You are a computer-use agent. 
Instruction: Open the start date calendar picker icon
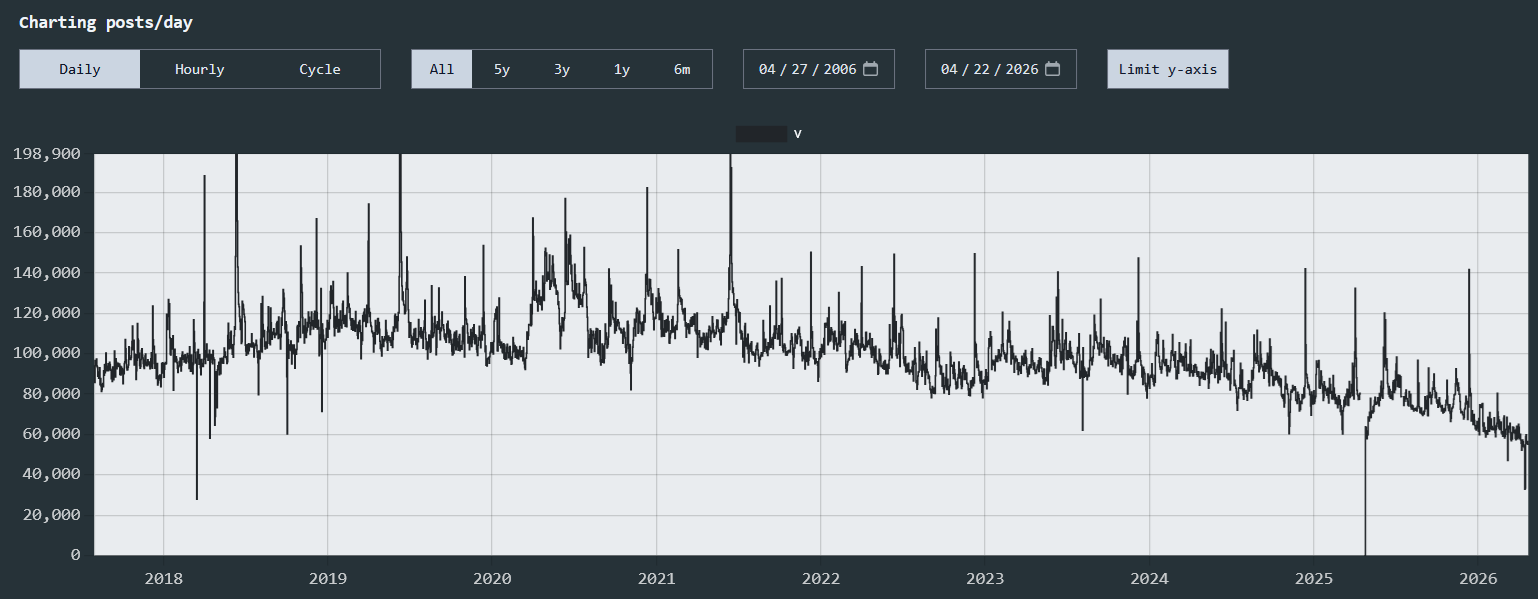pos(871,69)
